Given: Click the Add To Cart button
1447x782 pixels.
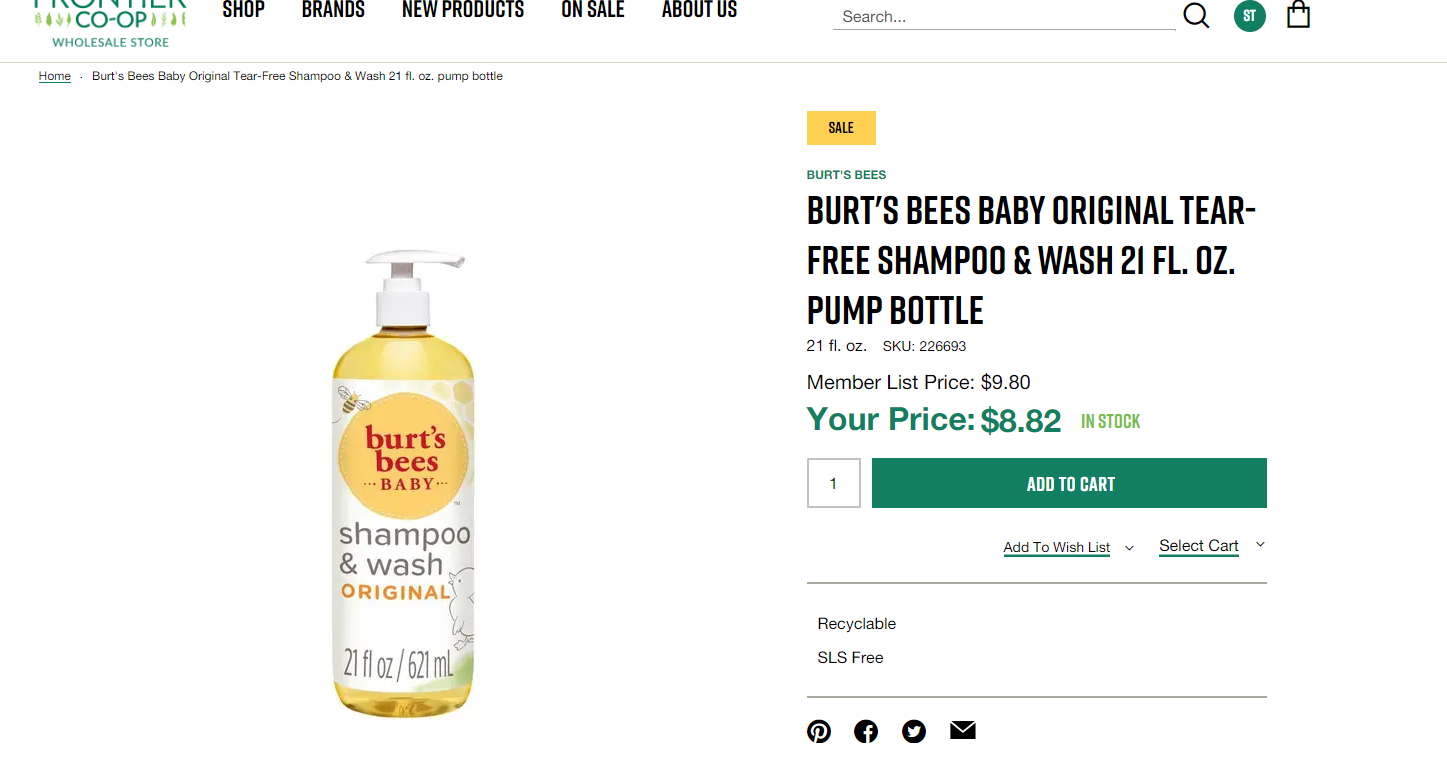Looking at the screenshot, I should 1069,483.
